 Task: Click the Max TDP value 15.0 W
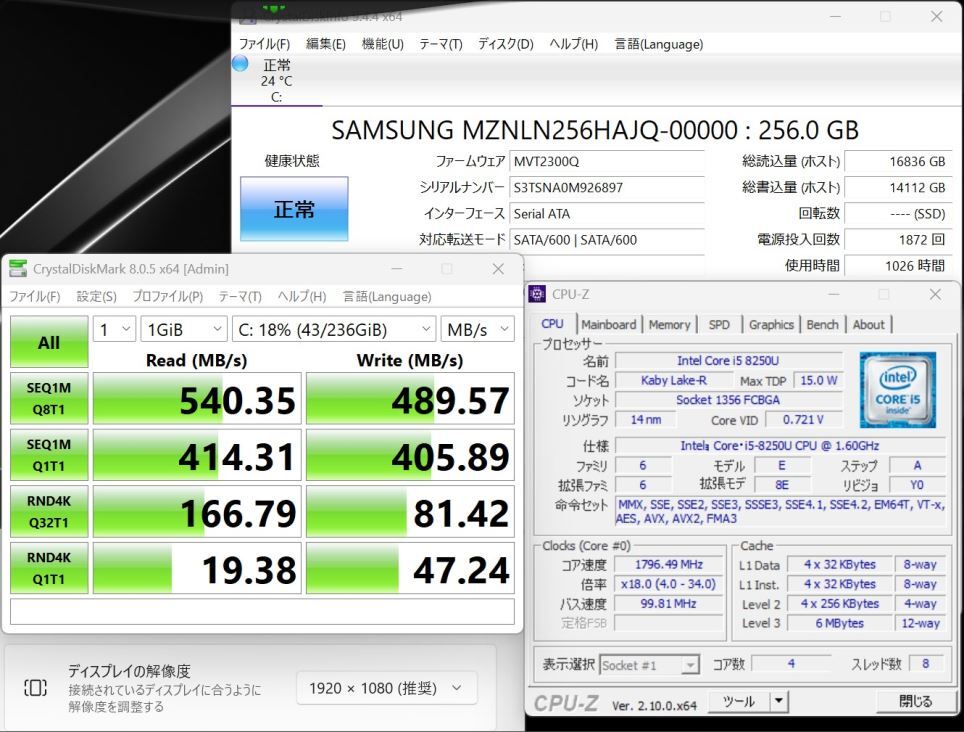coord(818,380)
